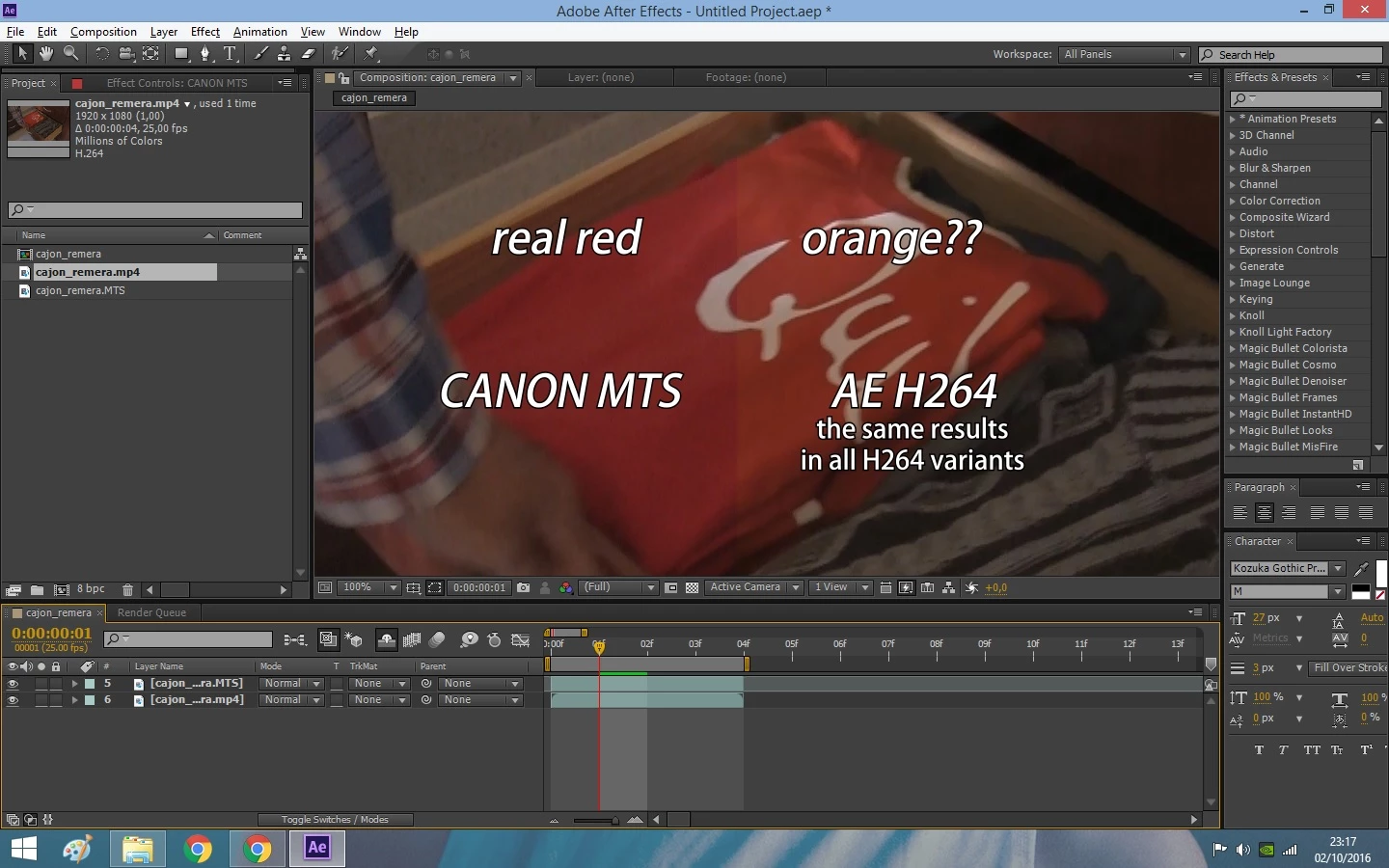Toggle Hide Shy Layers switch in timeline
1389x868 pixels.
click(387, 639)
